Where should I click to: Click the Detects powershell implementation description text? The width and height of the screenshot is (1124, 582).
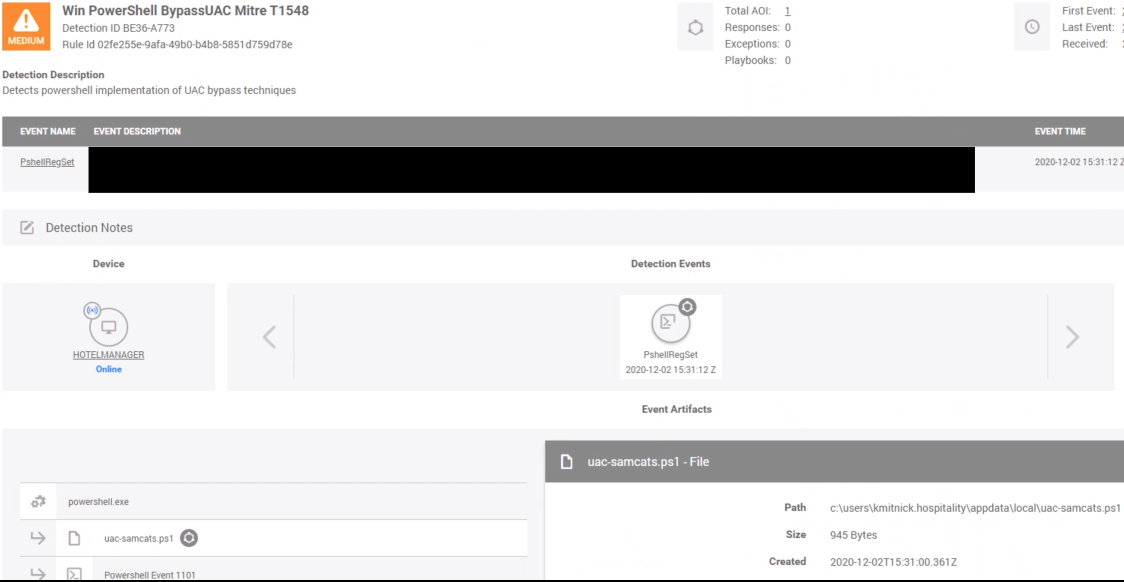tap(149, 91)
